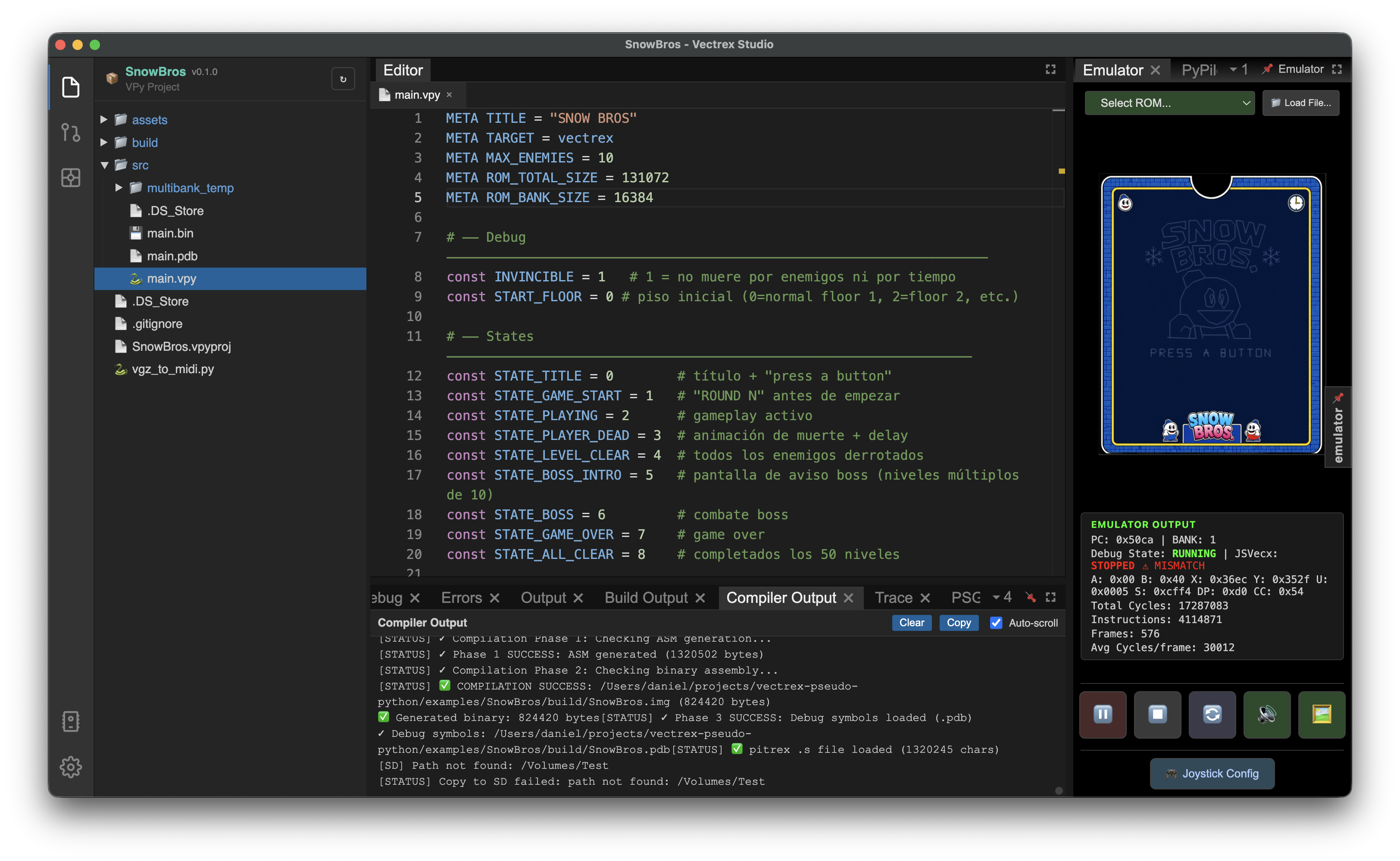Open SnowBros.vpyproj file
The image size is (1400, 861).
pos(181,346)
